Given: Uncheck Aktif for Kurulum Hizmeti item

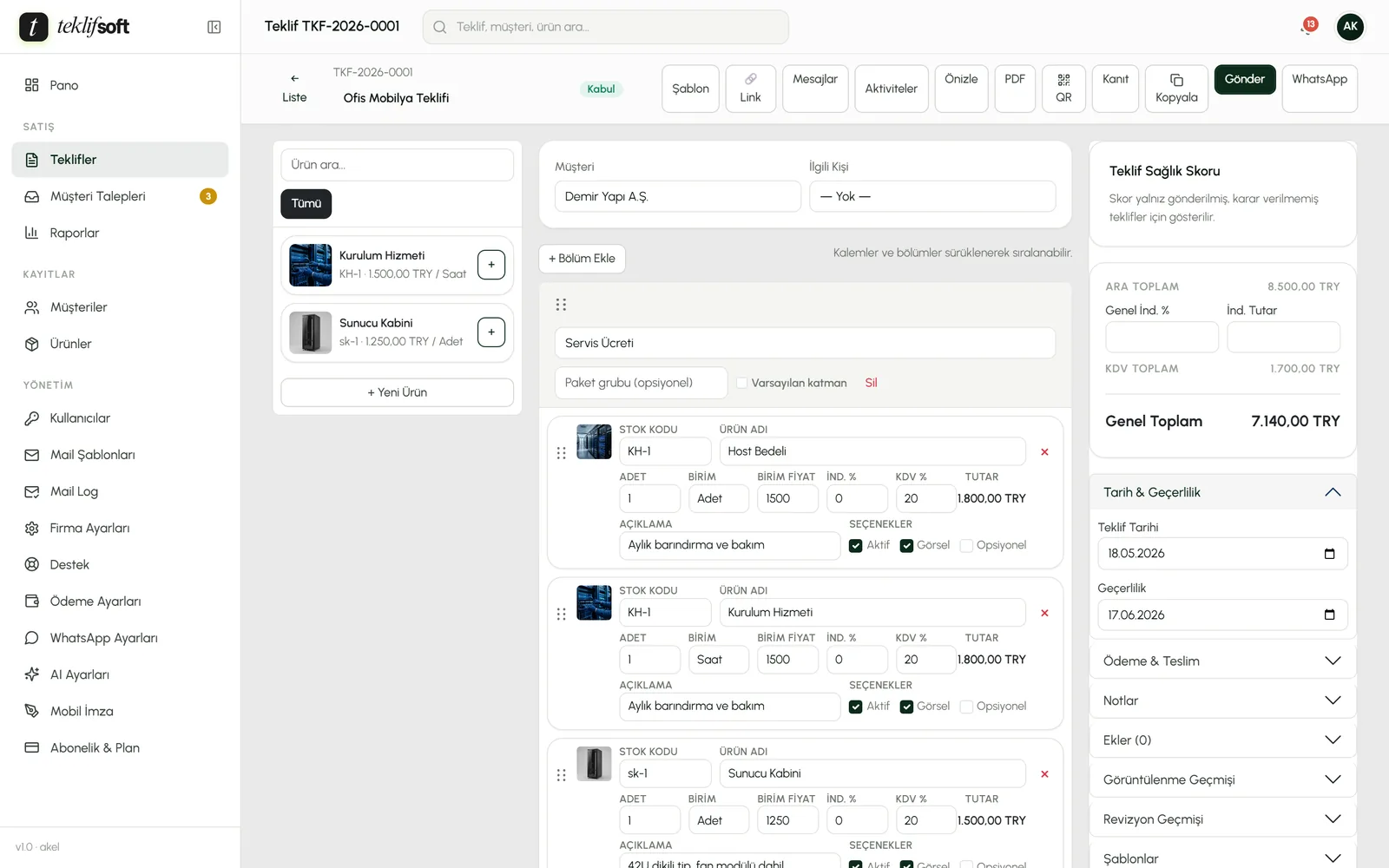Looking at the screenshot, I should pos(856,707).
